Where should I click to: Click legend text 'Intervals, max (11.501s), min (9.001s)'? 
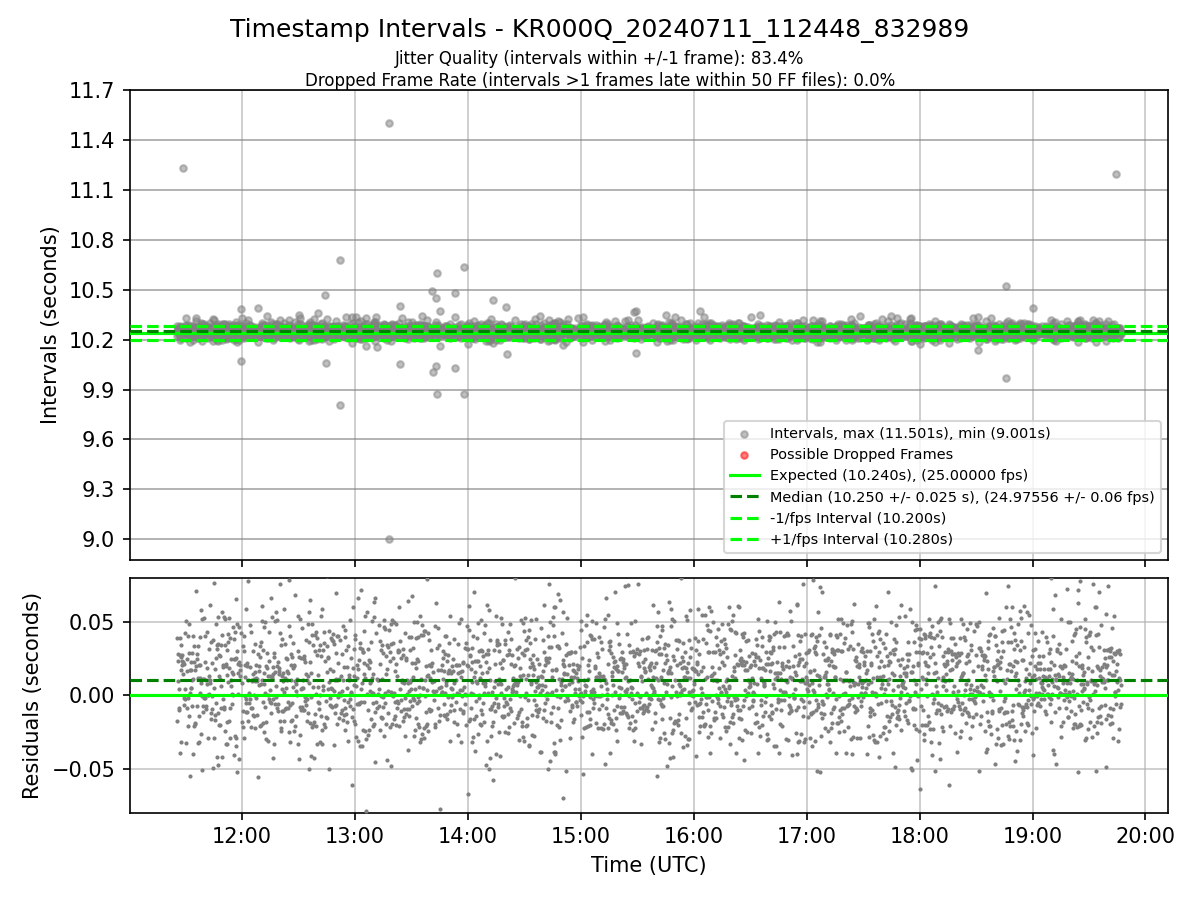click(910, 433)
